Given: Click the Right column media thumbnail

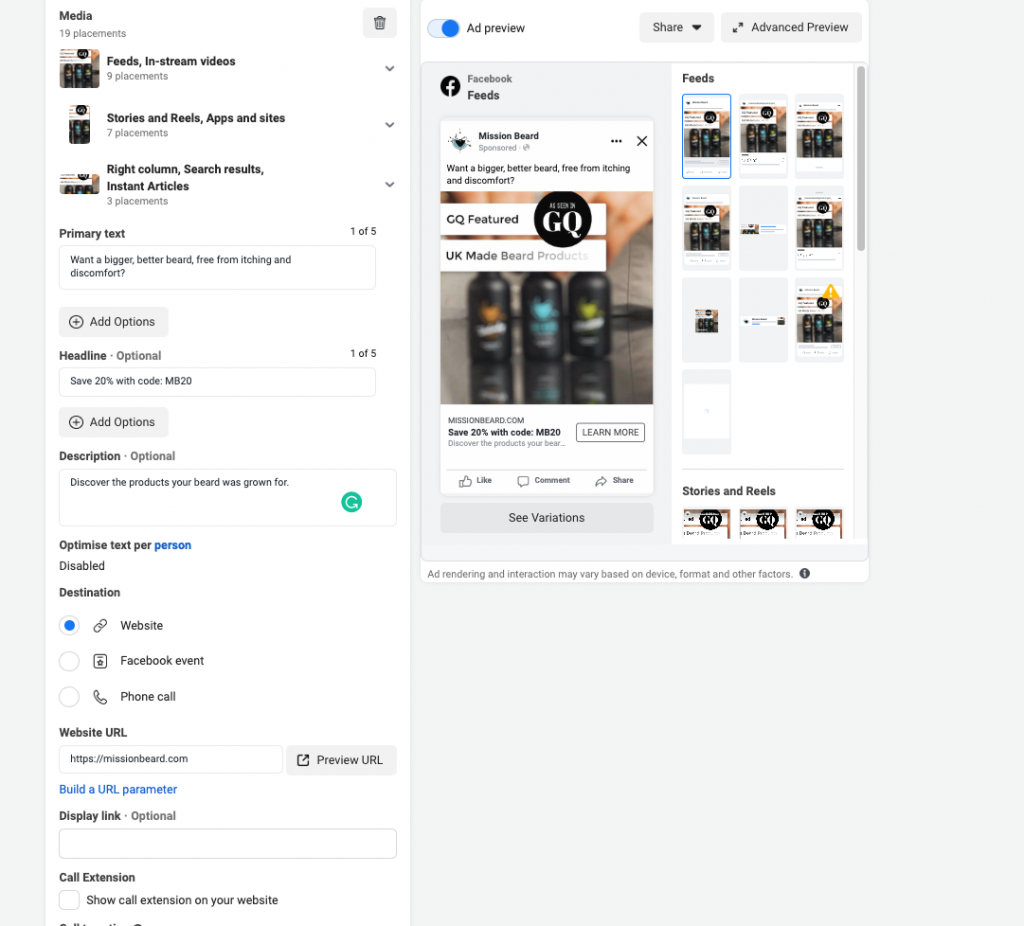Looking at the screenshot, I should [x=80, y=184].
